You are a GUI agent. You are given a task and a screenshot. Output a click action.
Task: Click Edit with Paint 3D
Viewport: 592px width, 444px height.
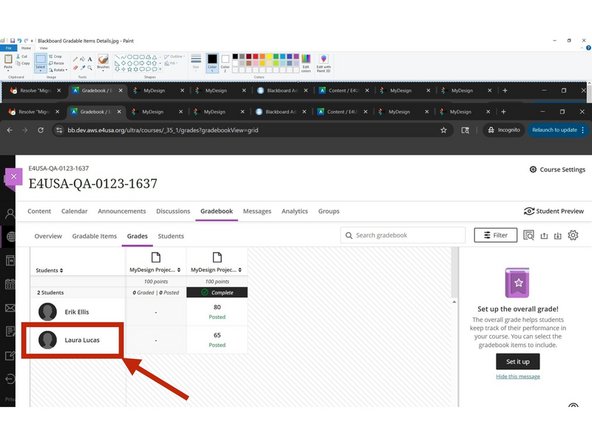[324, 63]
